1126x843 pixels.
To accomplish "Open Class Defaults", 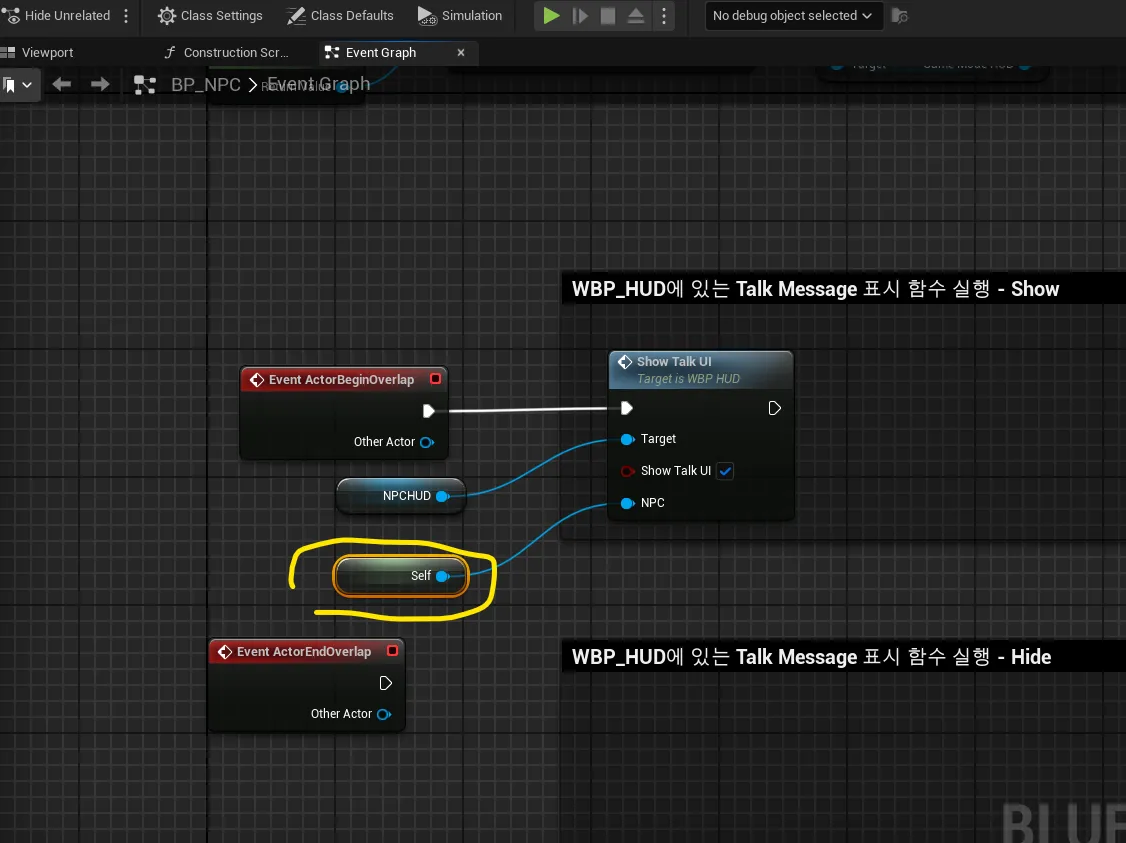I will pyautogui.click(x=340, y=15).
